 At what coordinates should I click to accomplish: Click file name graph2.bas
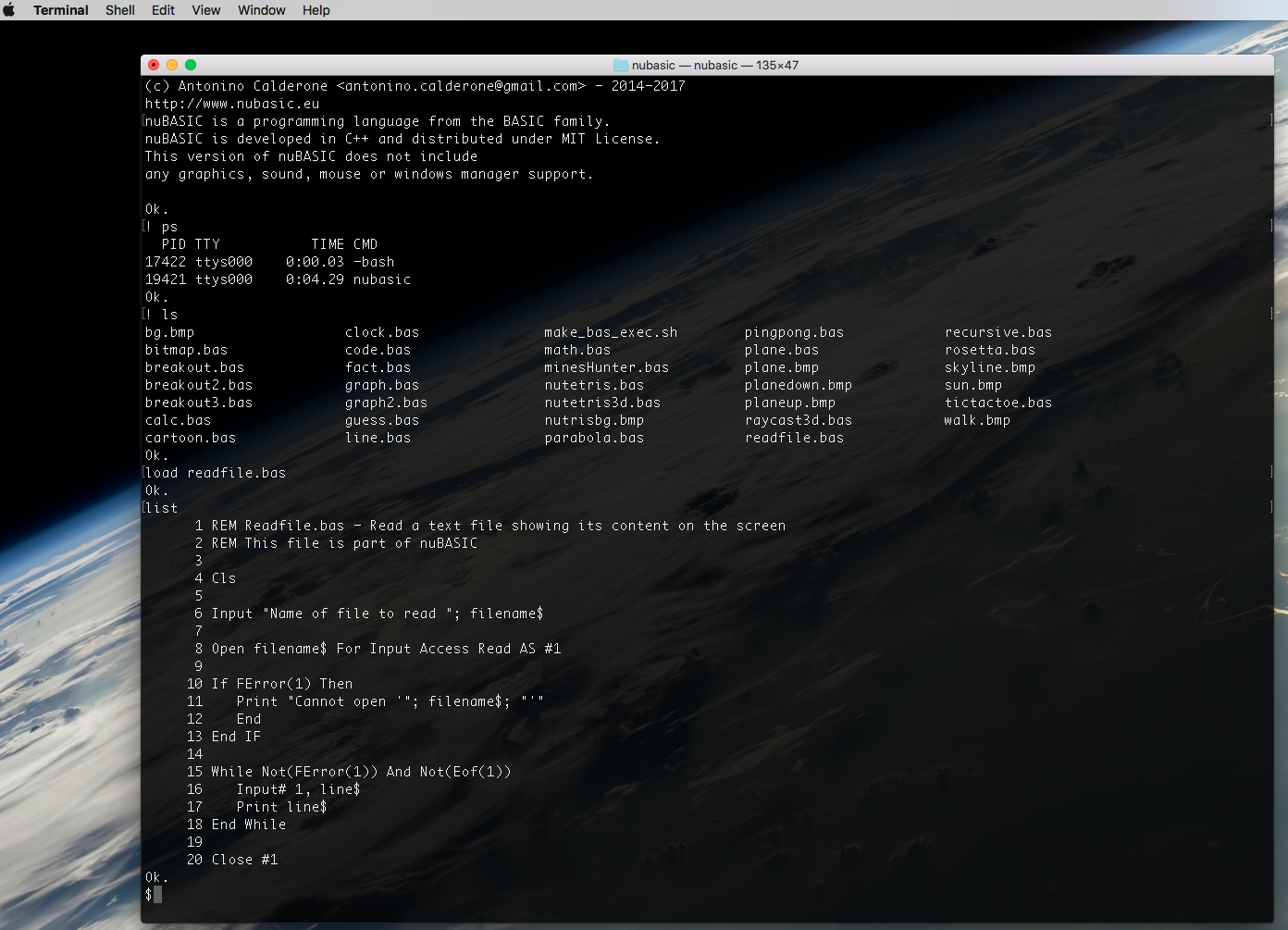point(387,403)
